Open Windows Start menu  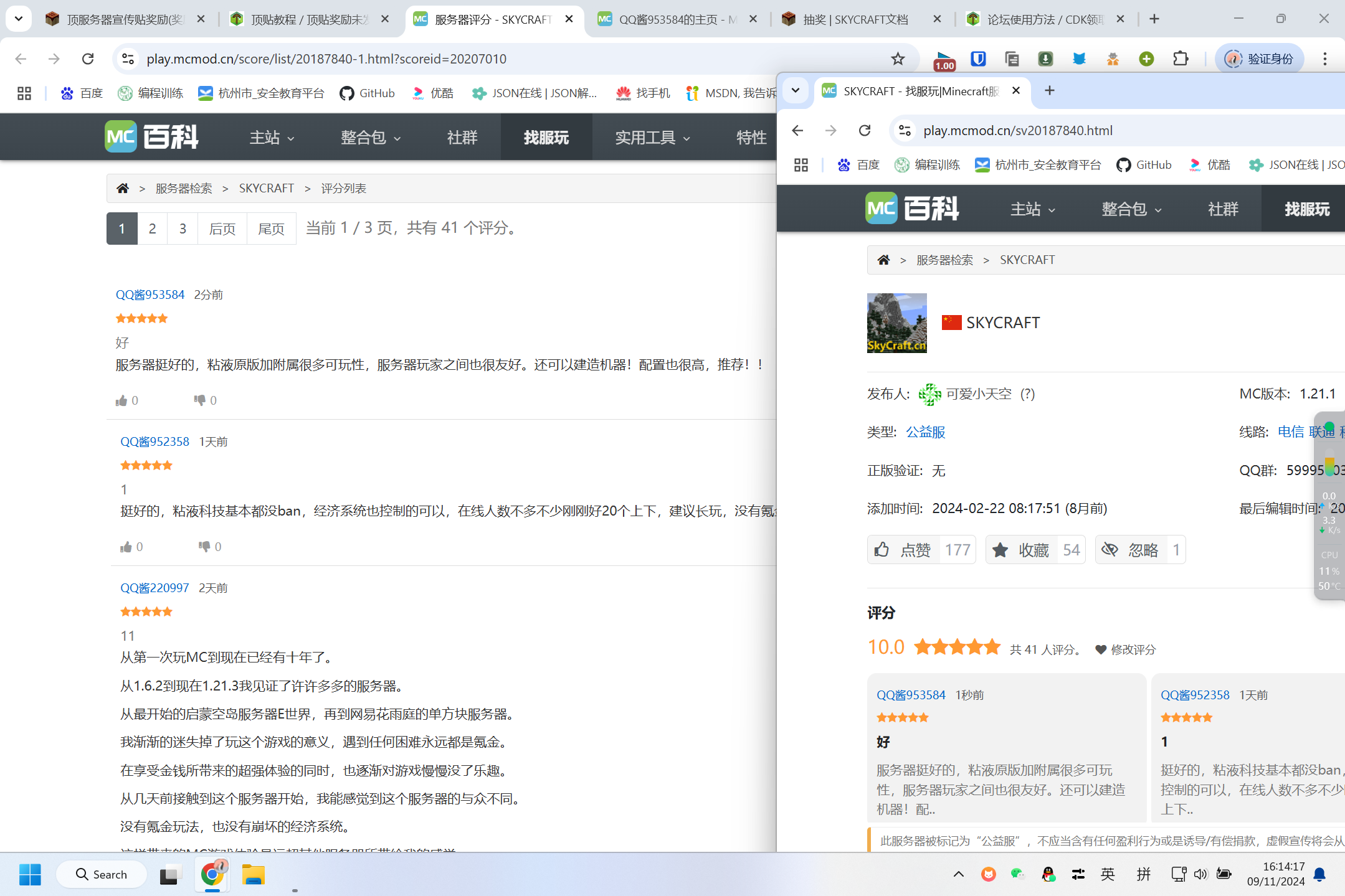[x=30, y=874]
